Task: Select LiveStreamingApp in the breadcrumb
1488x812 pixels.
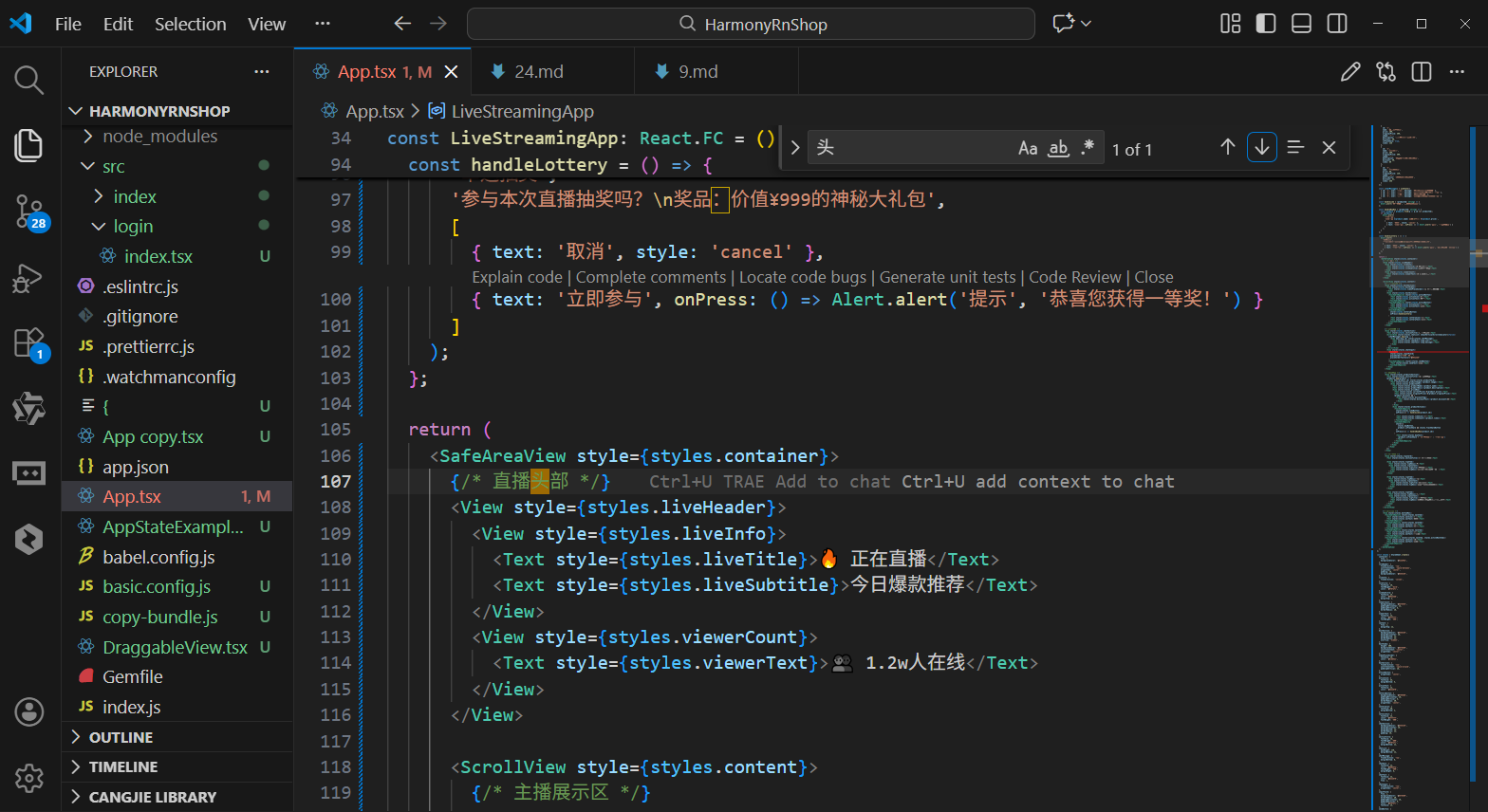Action: pyautogui.click(x=522, y=111)
